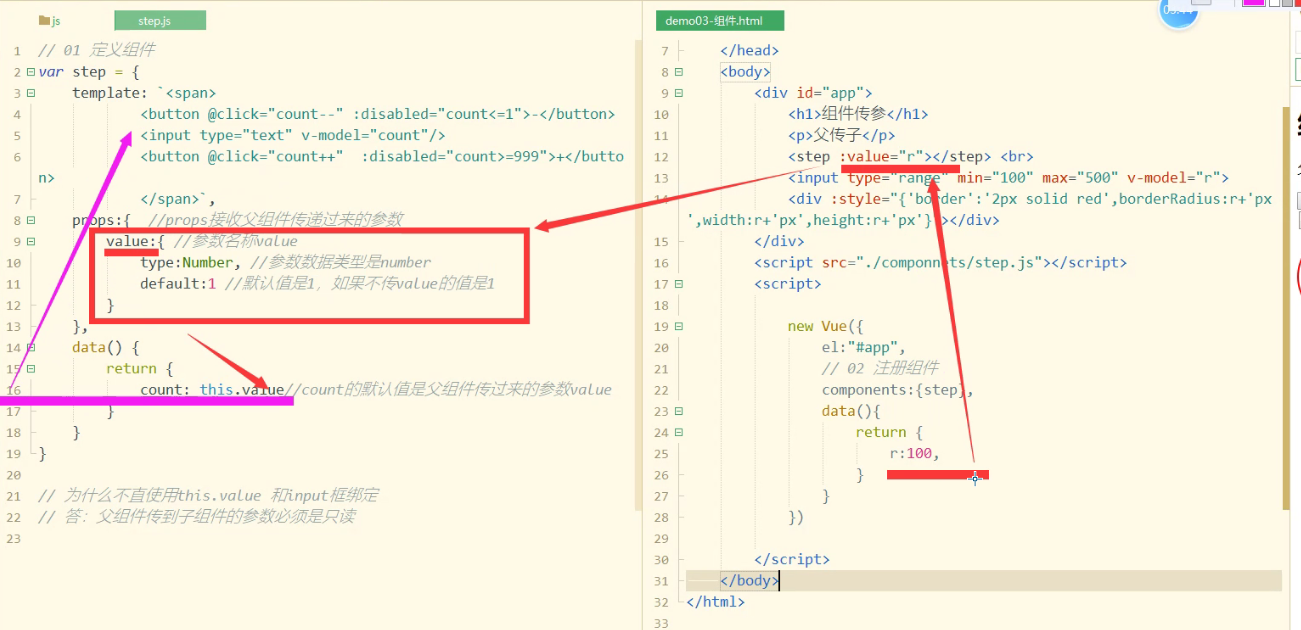Click '</html>' on line 32

[715, 602]
